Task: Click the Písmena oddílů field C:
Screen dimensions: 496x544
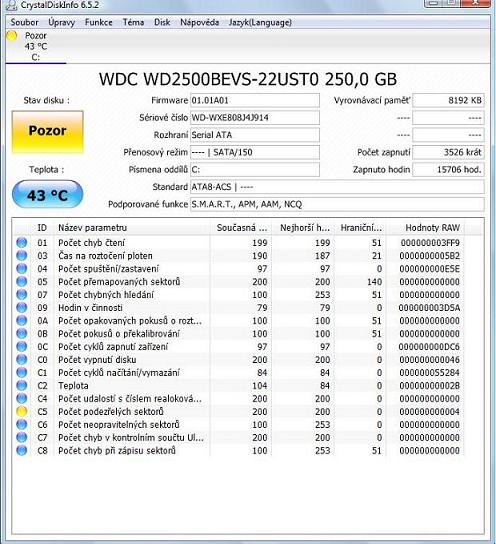Action: click(x=255, y=170)
